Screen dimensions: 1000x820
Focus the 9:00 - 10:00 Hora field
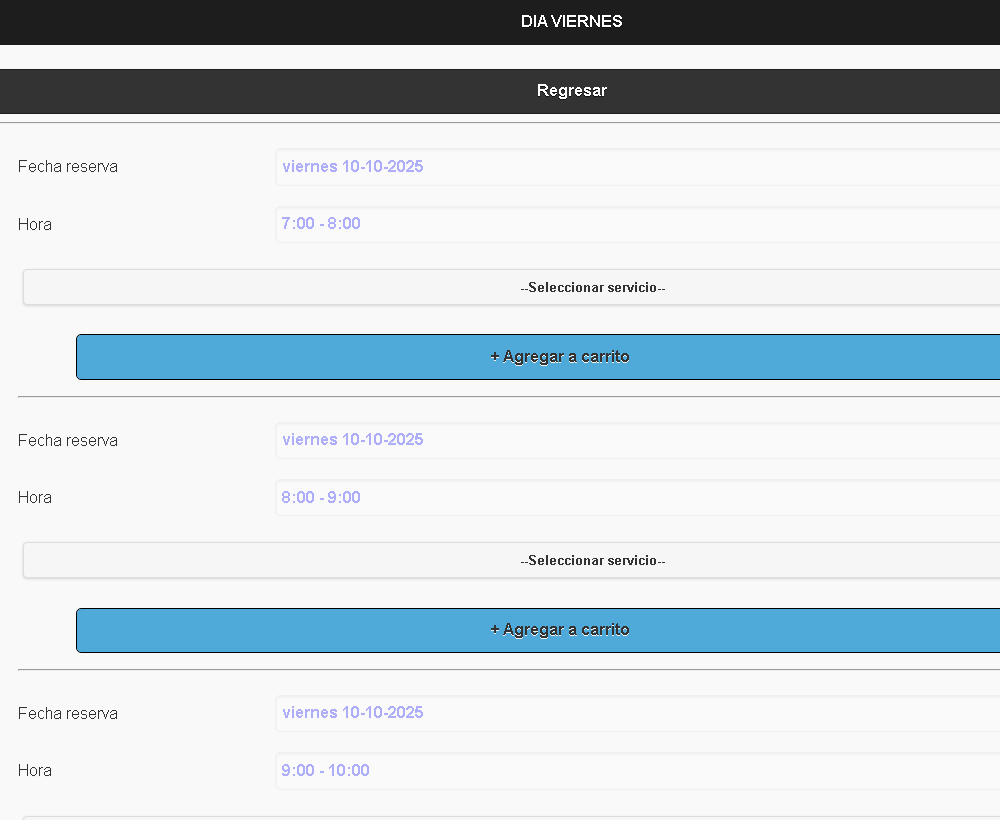(636, 771)
